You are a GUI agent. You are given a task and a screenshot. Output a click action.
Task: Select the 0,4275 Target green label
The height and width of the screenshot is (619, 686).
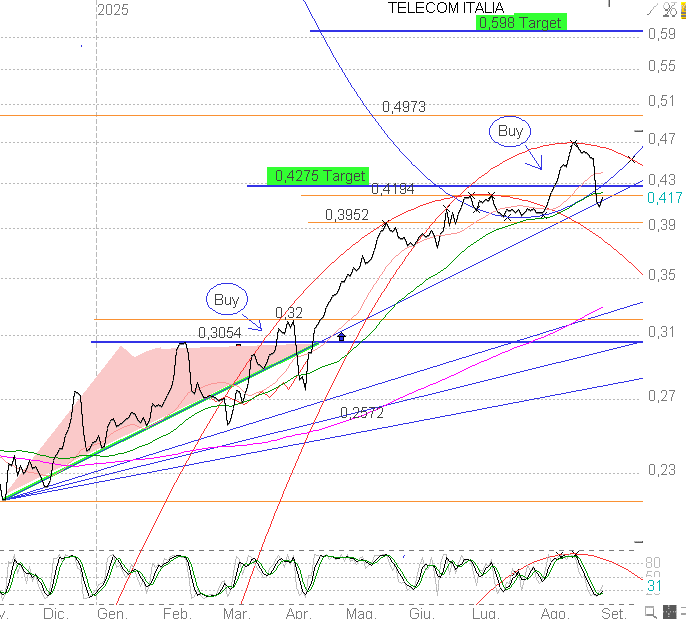pyautogui.click(x=318, y=176)
